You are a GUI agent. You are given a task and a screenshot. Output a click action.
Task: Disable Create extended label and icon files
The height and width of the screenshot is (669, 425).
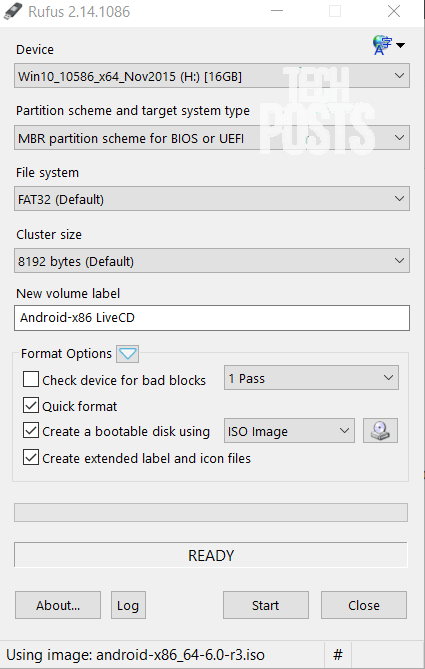[x=31, y=458]
